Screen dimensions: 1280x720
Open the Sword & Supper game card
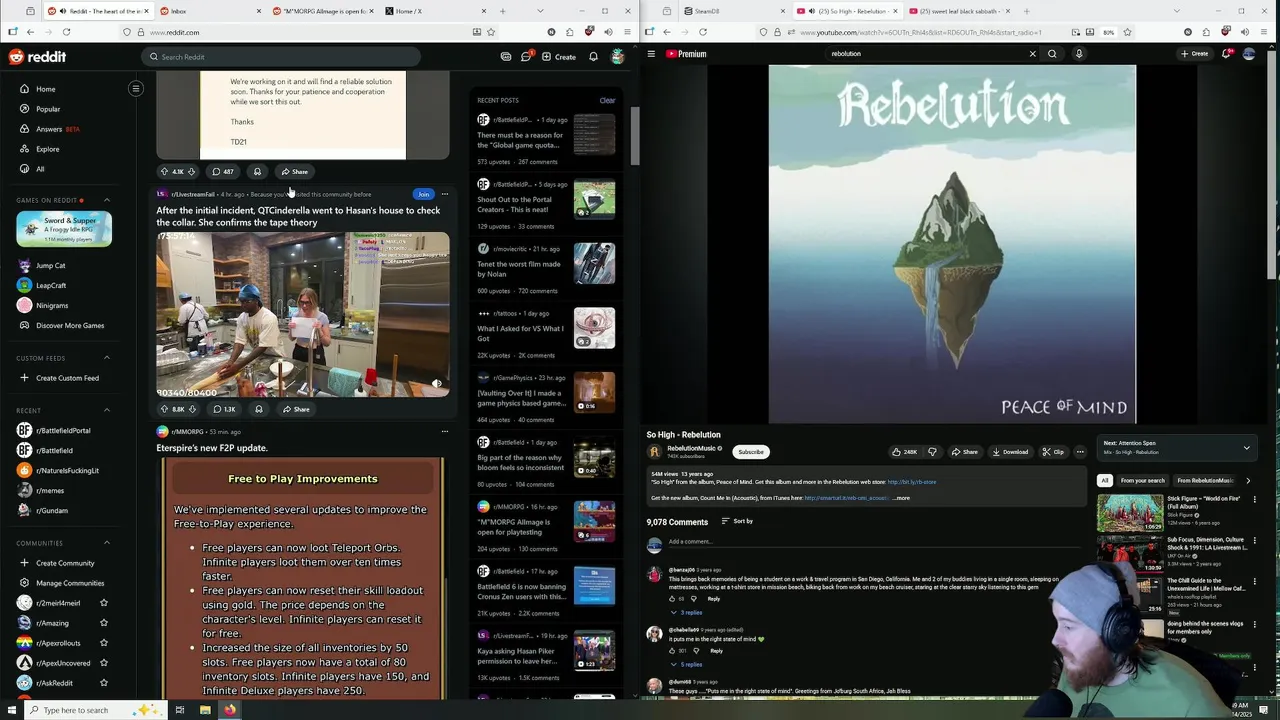(x=64, y=229)
